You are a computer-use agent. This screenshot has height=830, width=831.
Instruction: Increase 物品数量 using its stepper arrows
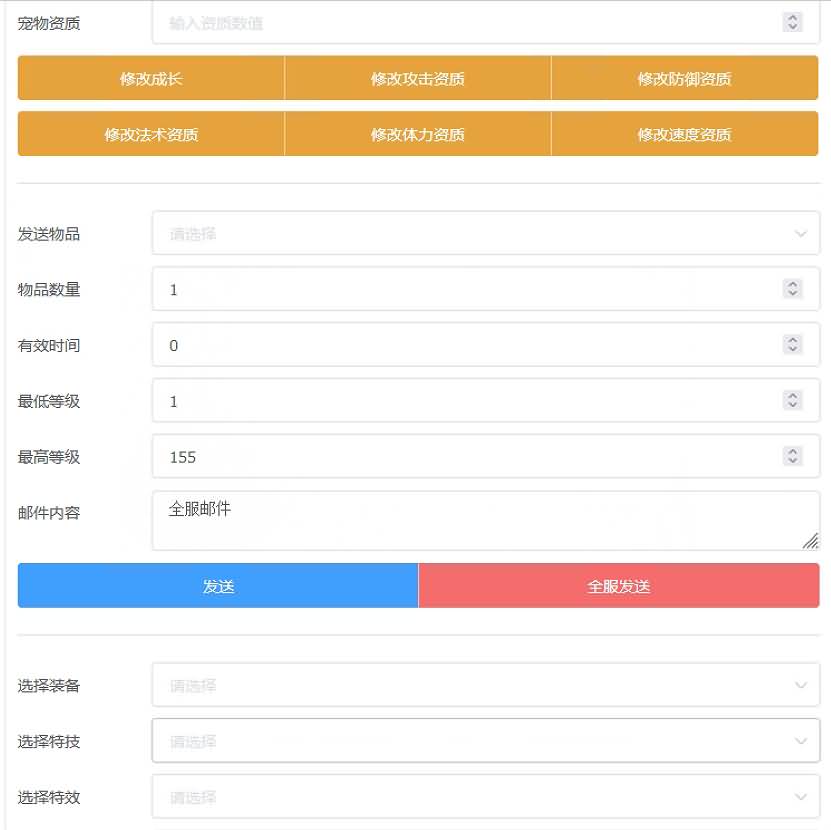[x=791, y=285]
